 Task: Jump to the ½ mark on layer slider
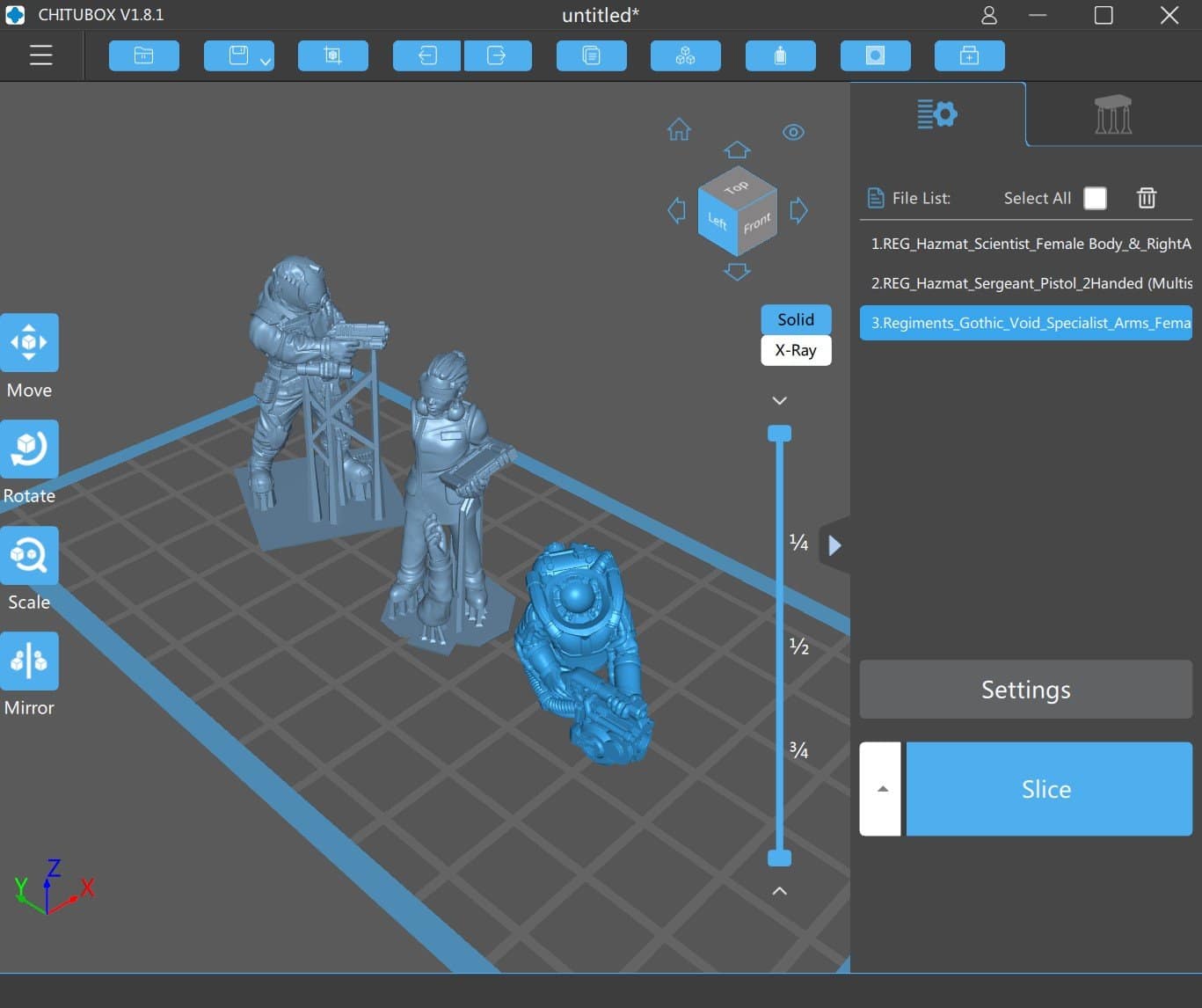coord(798,646)
